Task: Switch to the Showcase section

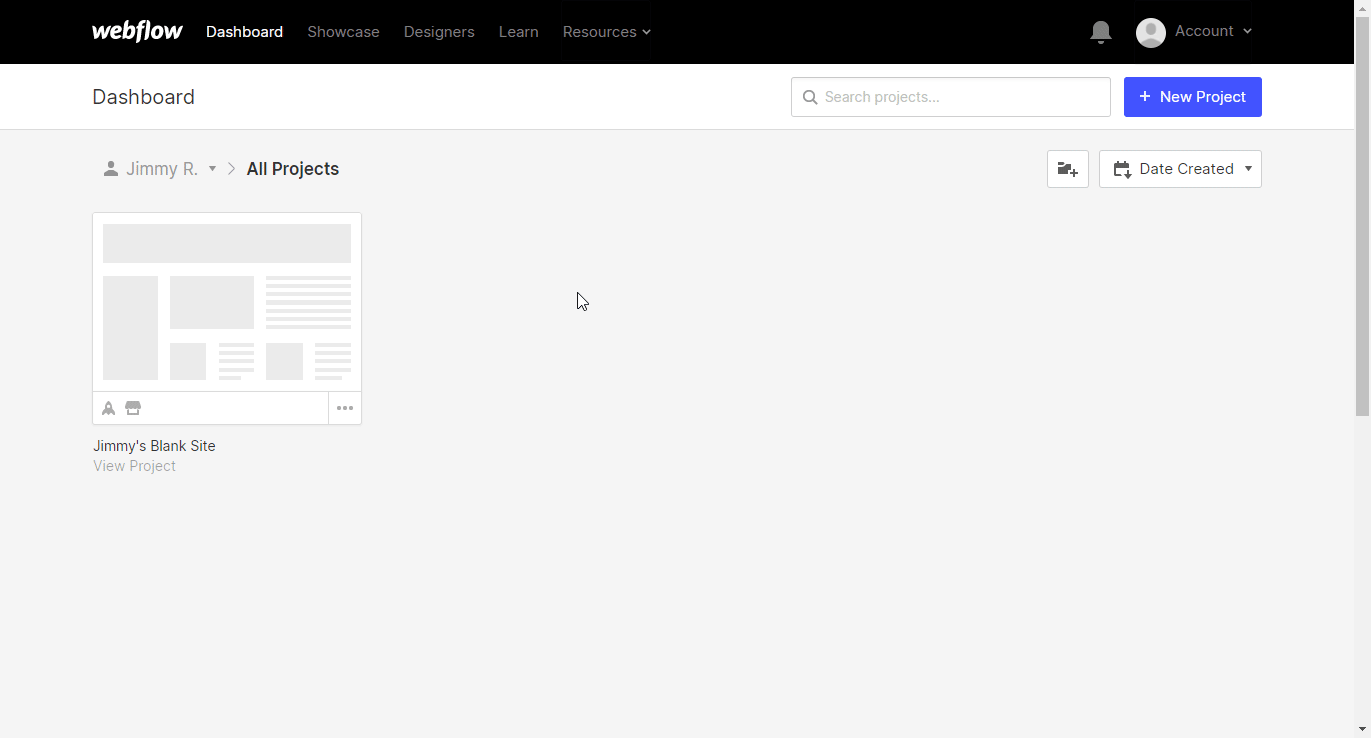Action: pyautogui.click(x=343, y=31)
